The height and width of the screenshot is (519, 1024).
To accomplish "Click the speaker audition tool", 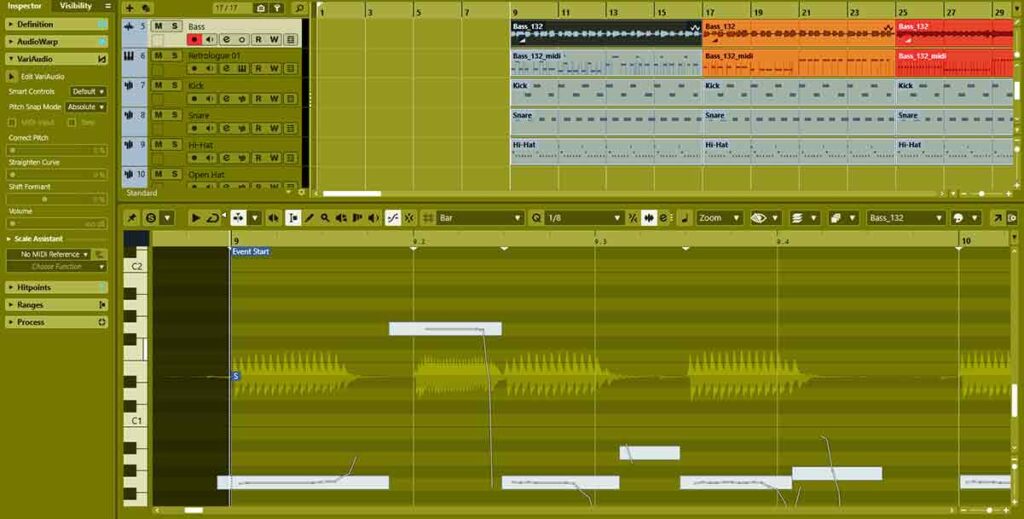I will pyautogui.click(x=373, y=218).
